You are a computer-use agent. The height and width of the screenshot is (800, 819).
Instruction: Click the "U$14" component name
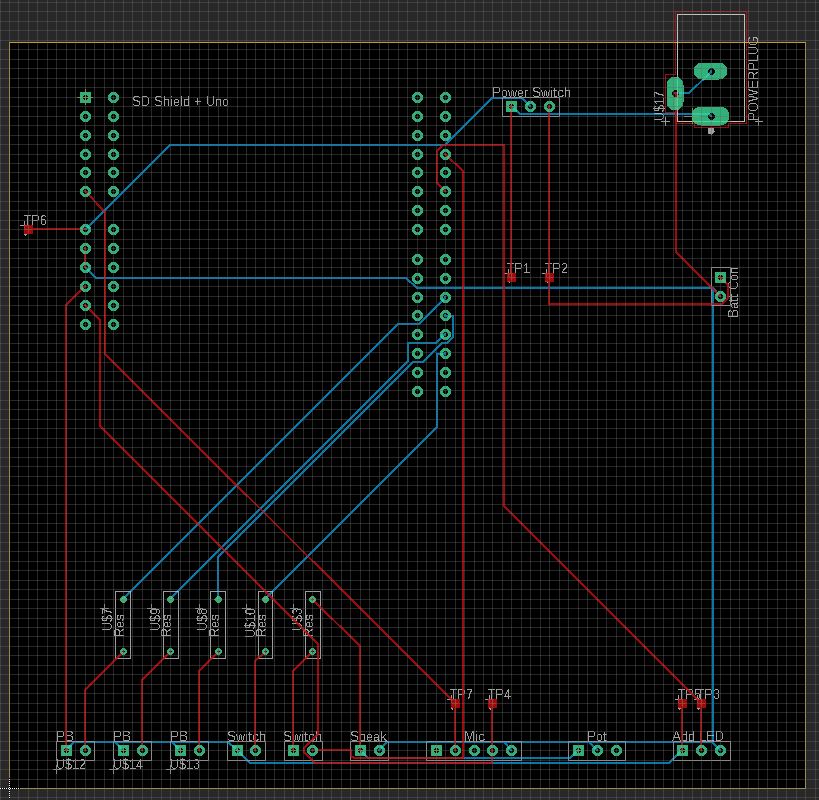pyautogui.click(x=128, y=764)
